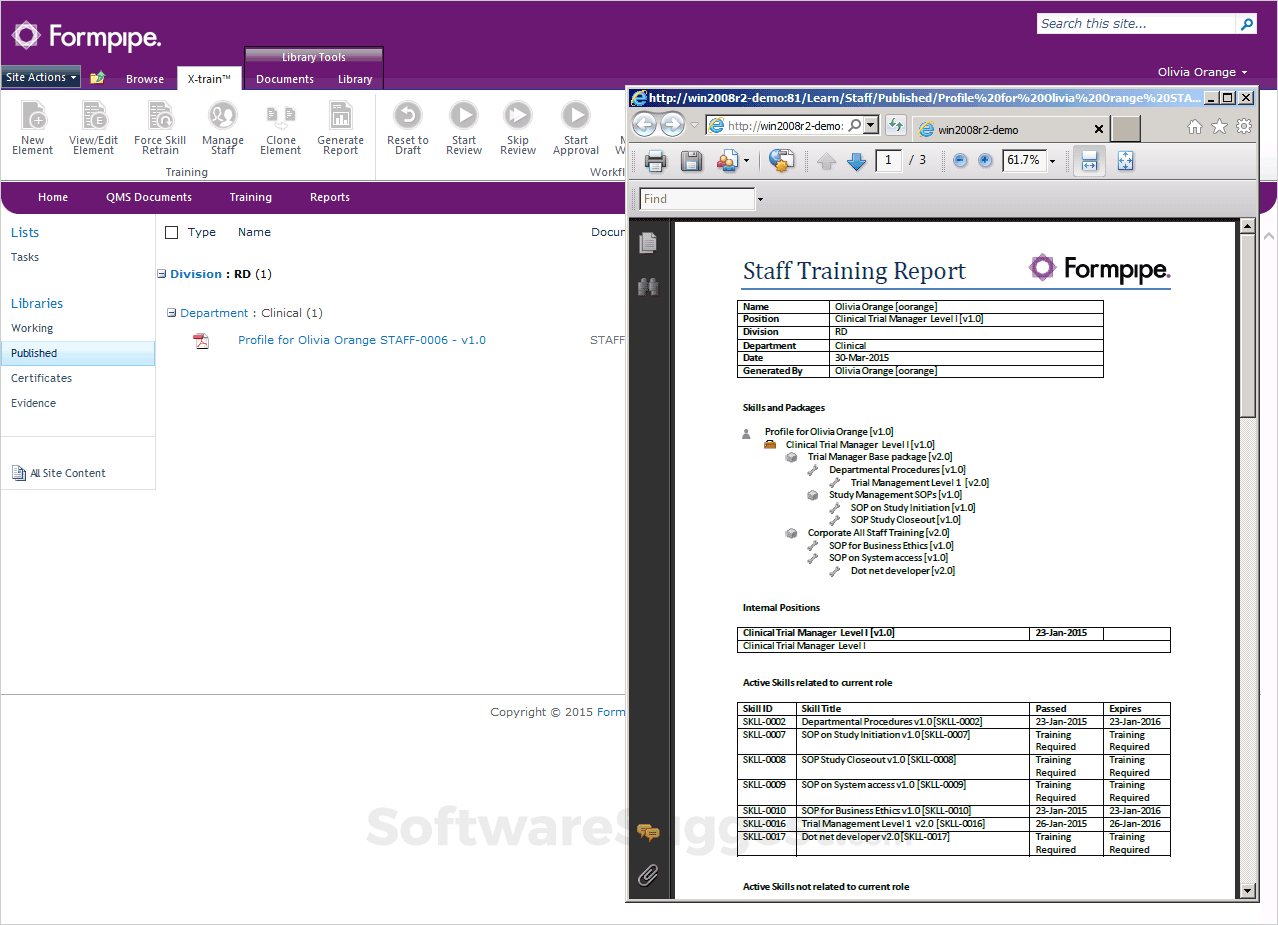Expand the Site Actions menu
1278x925 pixels.
click(41, 77)
